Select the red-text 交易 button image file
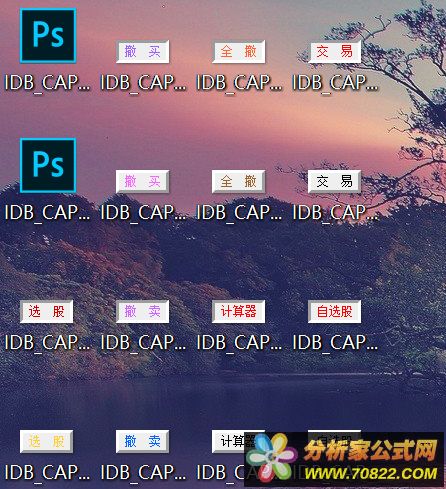The height and width of the screenshot is (489, 446). (335, 52)
